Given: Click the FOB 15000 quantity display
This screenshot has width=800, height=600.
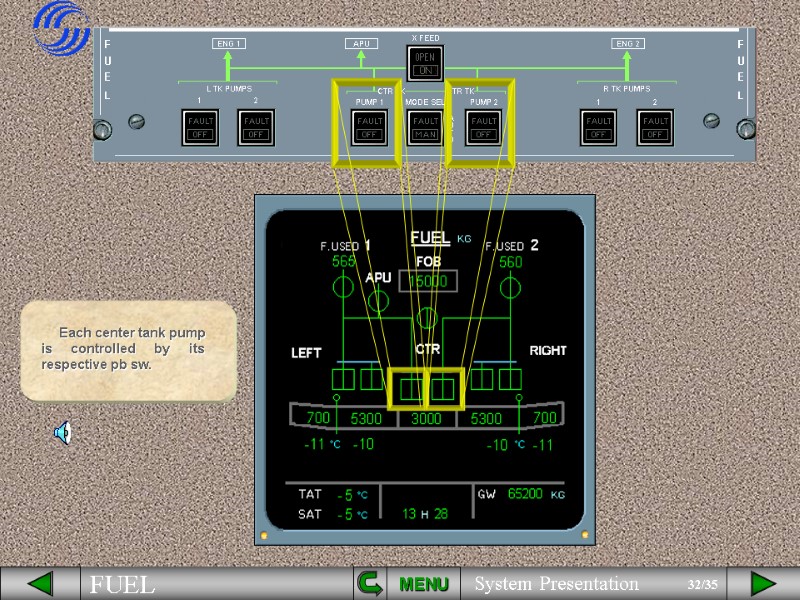Looking at the screenshot, I should tap(428, 281).
